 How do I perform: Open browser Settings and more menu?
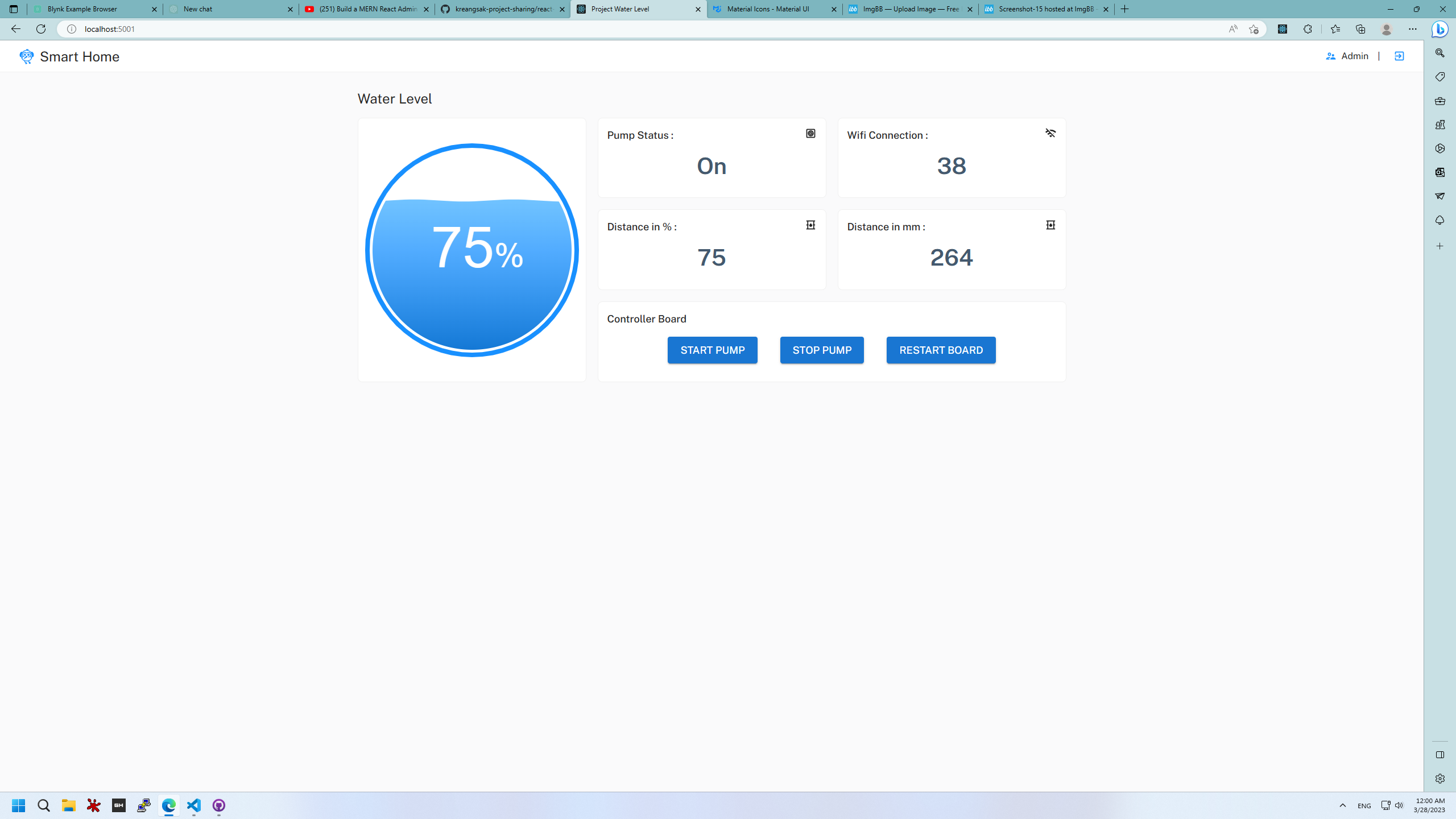click(1412, 29)
